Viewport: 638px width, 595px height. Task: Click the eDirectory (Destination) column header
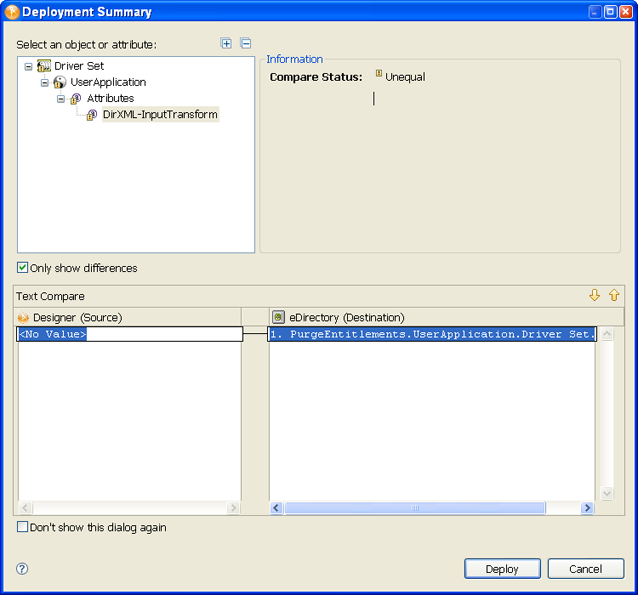(x=446, y=317)
